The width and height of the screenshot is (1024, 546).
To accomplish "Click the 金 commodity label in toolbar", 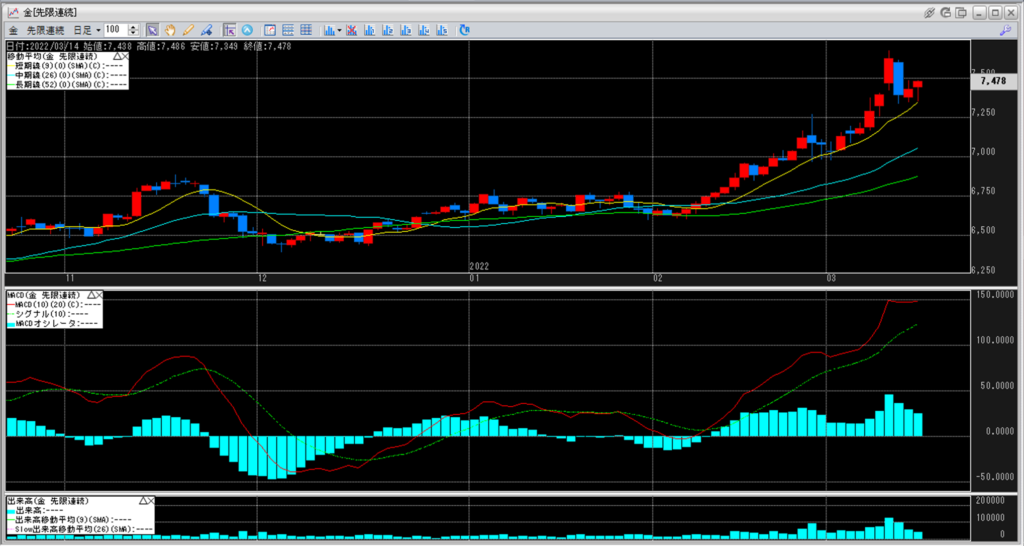I will [12, 30].
